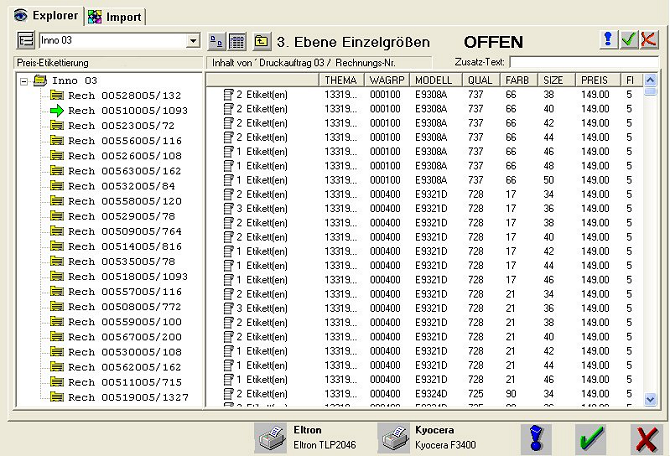This screenshot has height=456, width=670.
Task: Click into the Zusatz-Text input field
Action: pos(584,62)
